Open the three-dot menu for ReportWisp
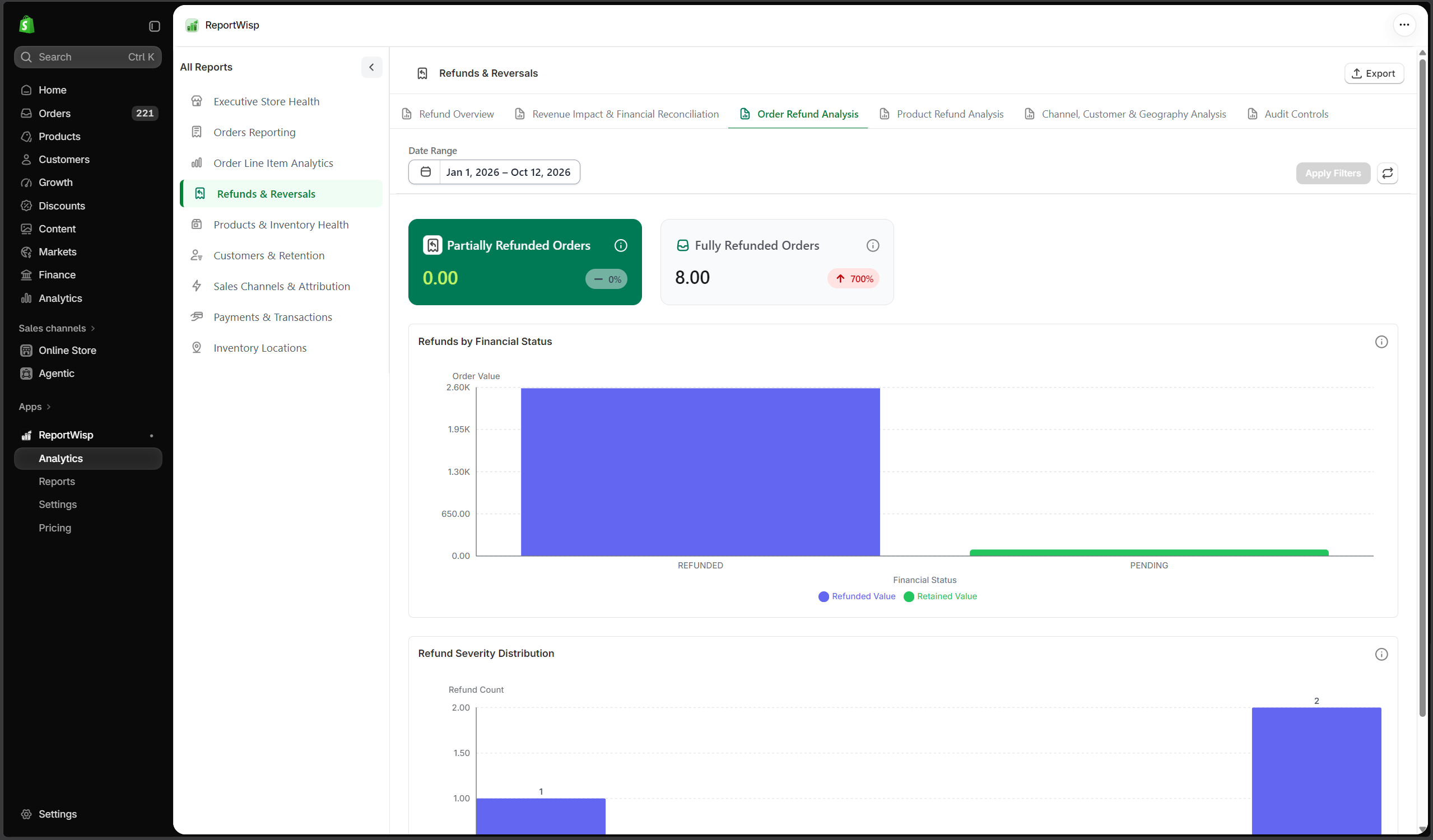1433x840 pixels. coord(1404,25)
